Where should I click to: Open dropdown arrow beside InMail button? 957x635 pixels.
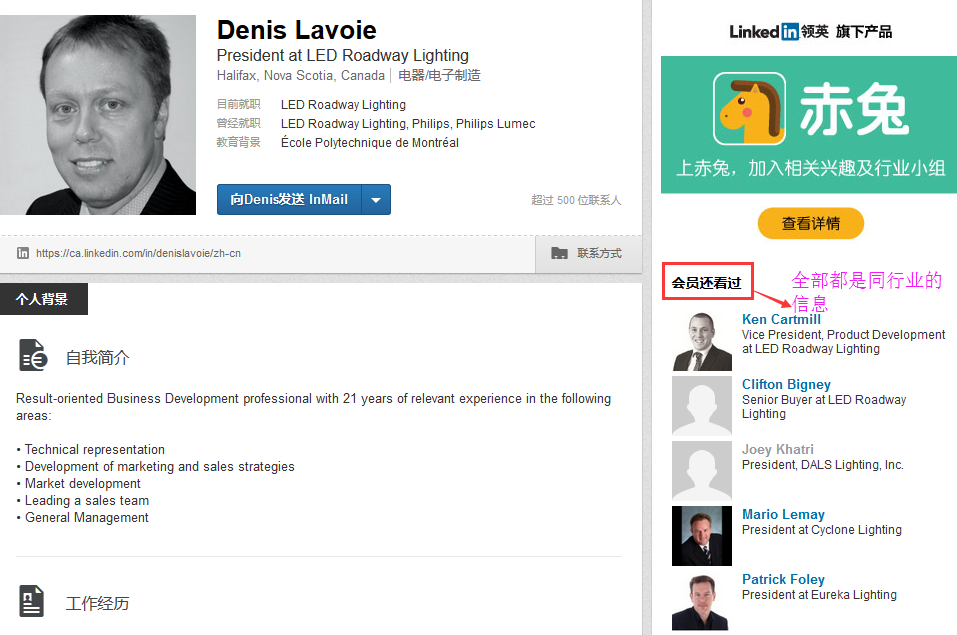(x=376, y=200)
